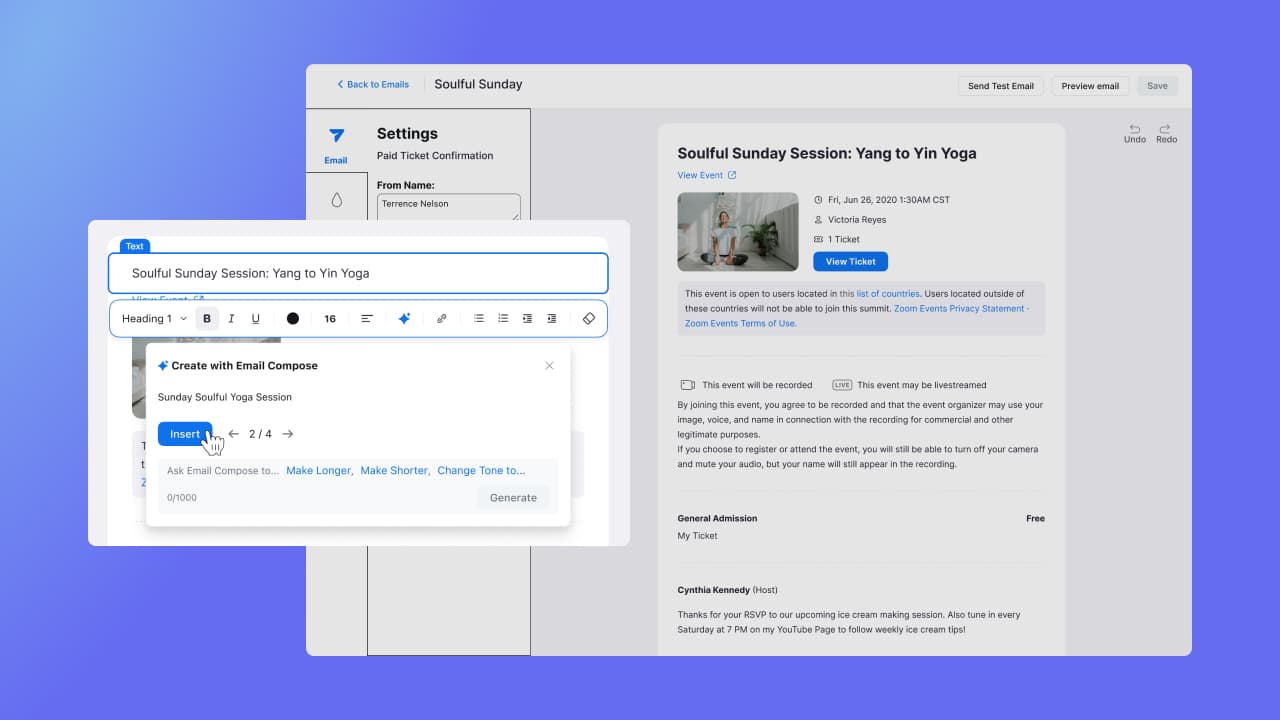Click the black text color swatch
1280x720 pixels.
point(292,318)
